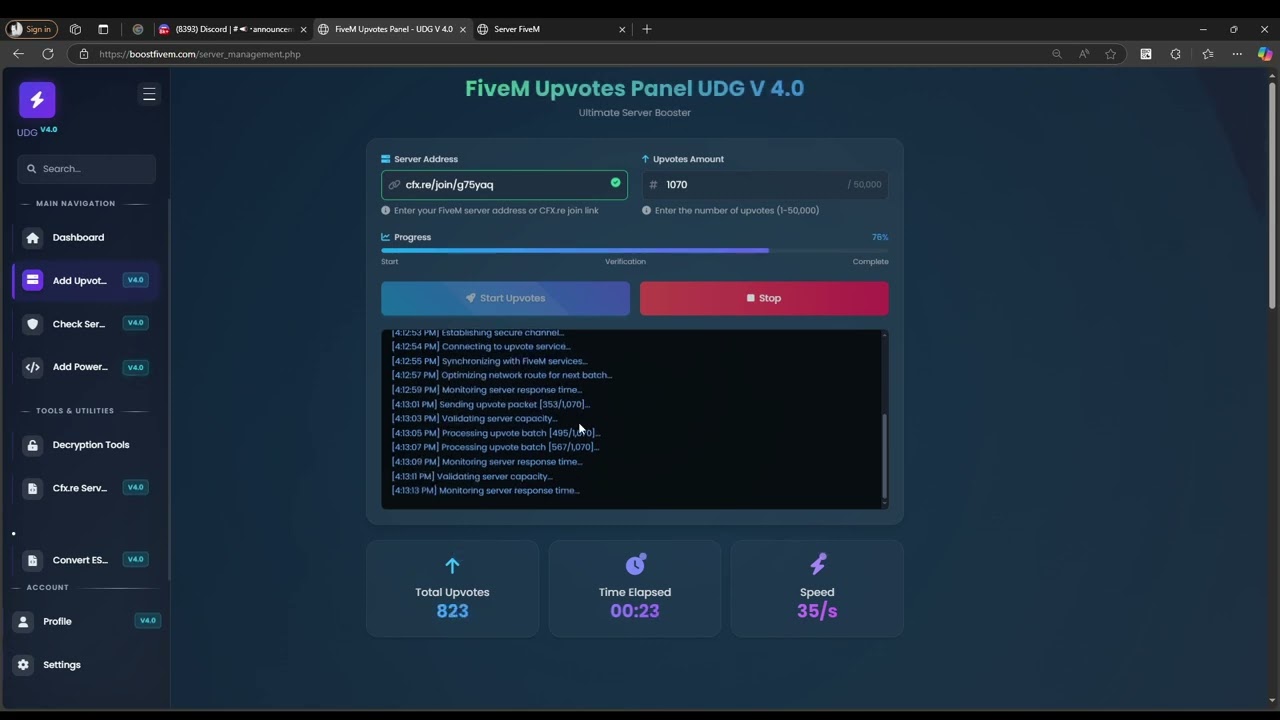Image resolution: width=1280 pixels, height=720 pixels.
Task: Open a new browser tab
Action: tap(647, 29)
